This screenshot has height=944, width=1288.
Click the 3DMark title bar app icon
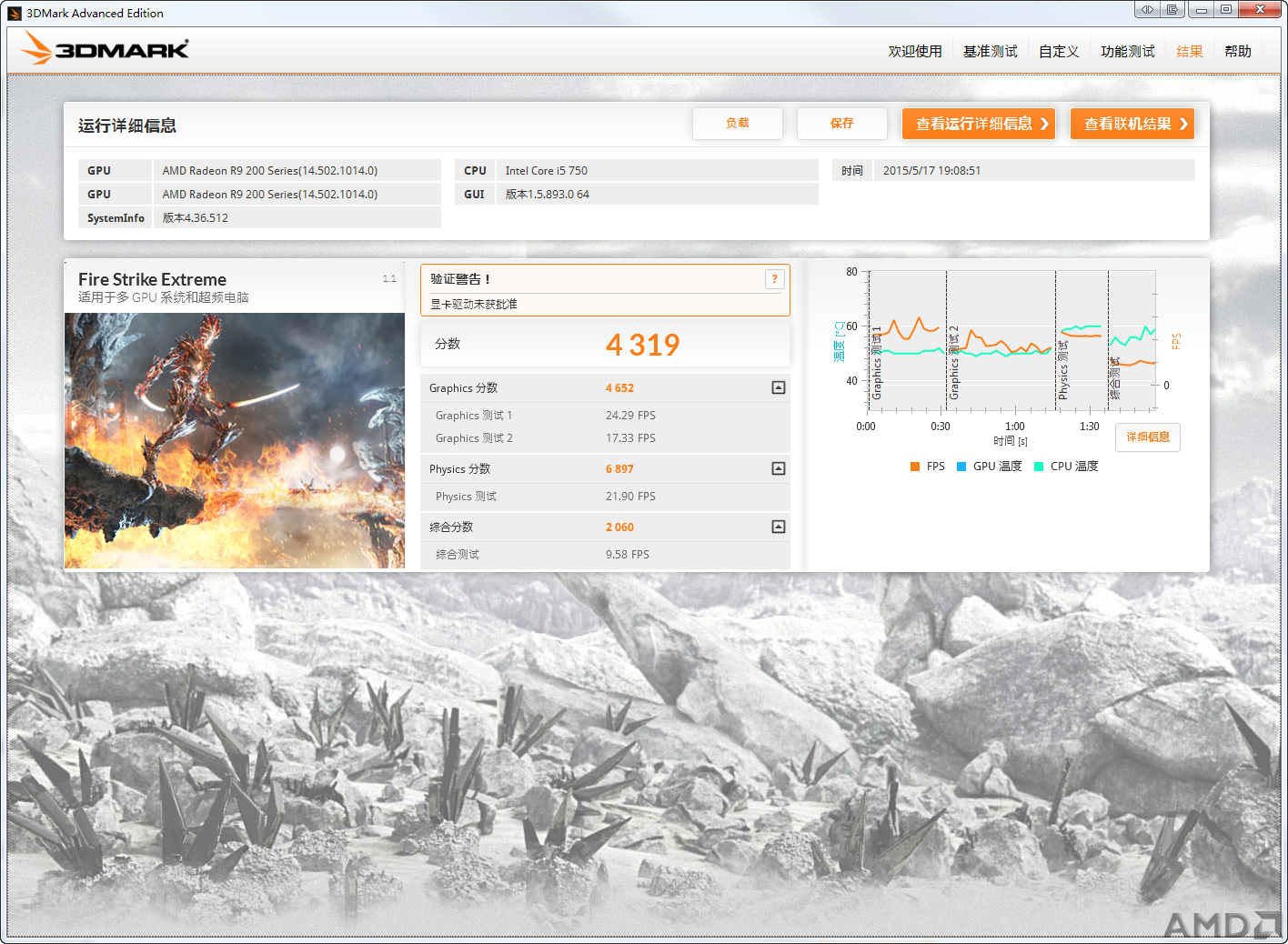click(x=15, y=13)
